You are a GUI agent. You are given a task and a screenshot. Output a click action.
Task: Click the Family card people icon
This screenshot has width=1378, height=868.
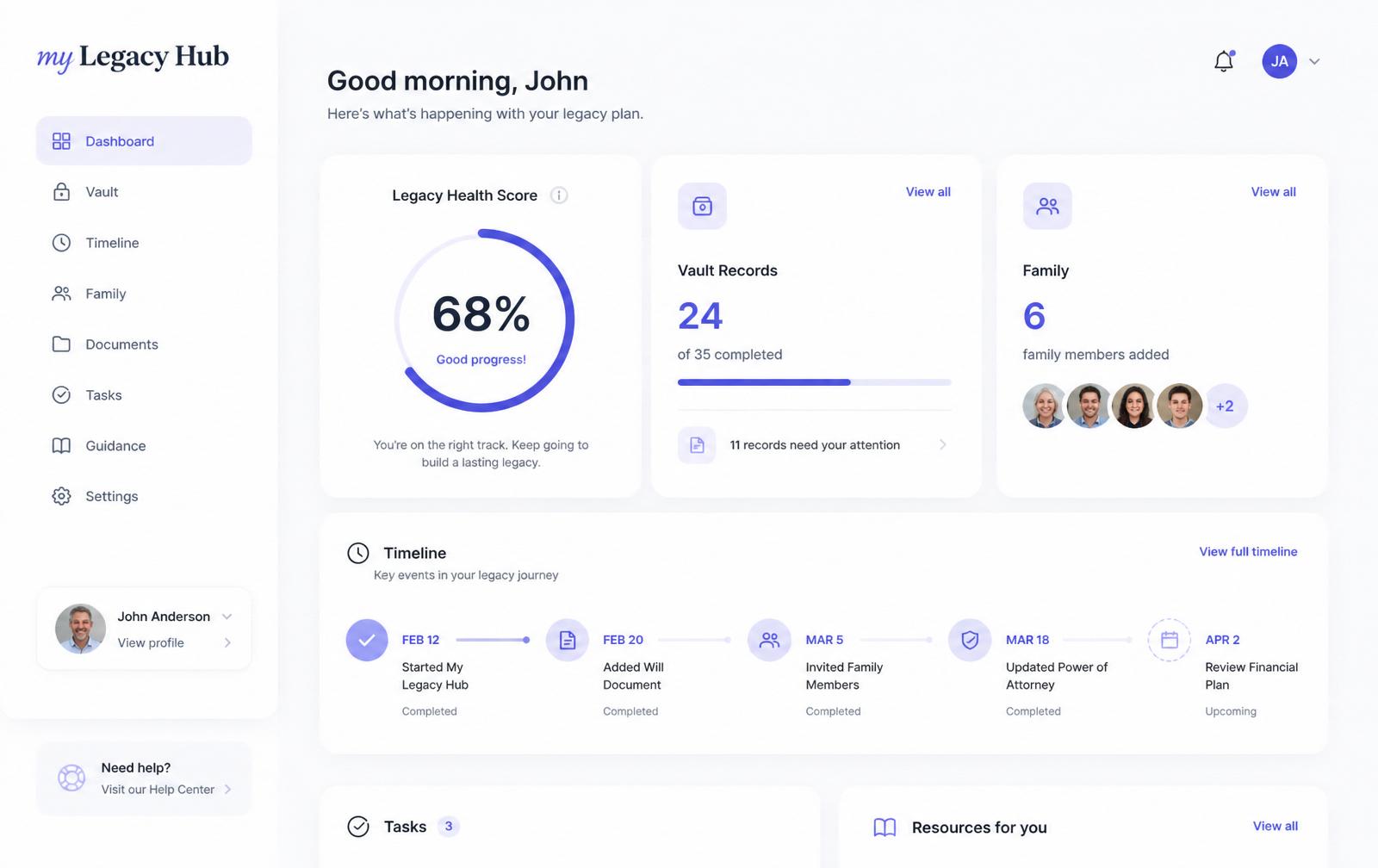click(1047, 206)
